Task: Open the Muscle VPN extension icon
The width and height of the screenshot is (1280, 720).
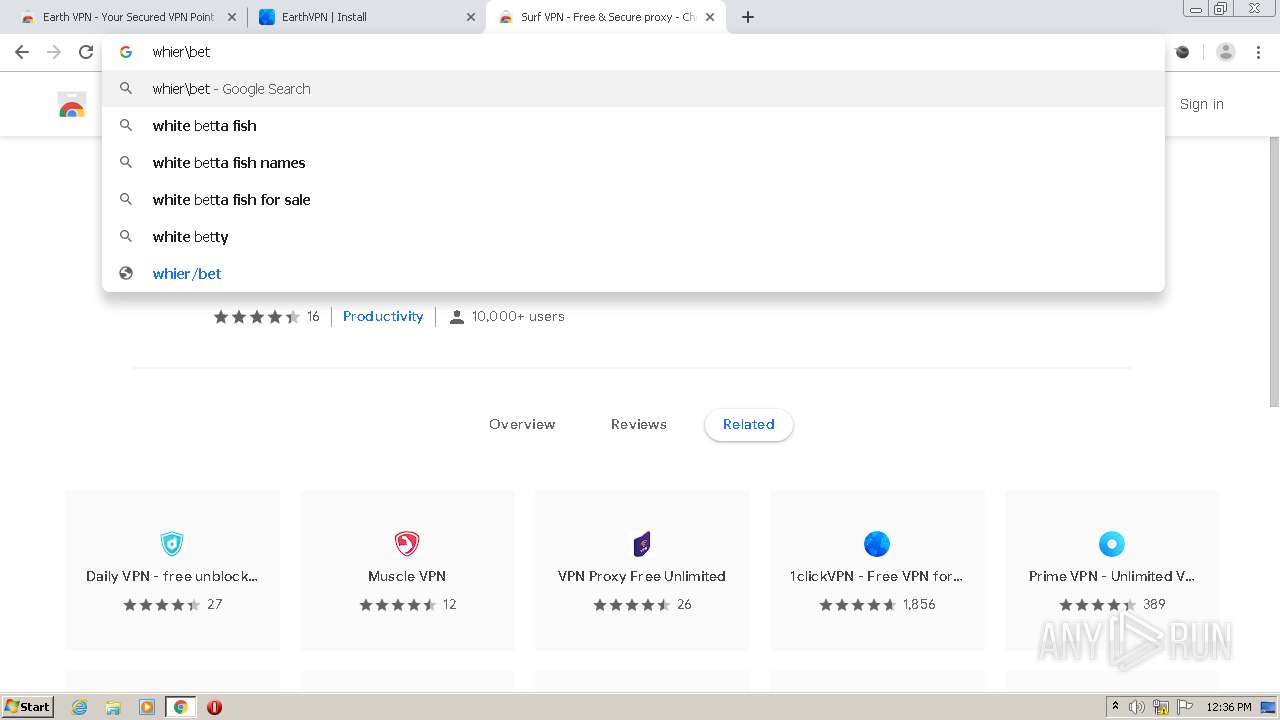Action: coord(407,544)
